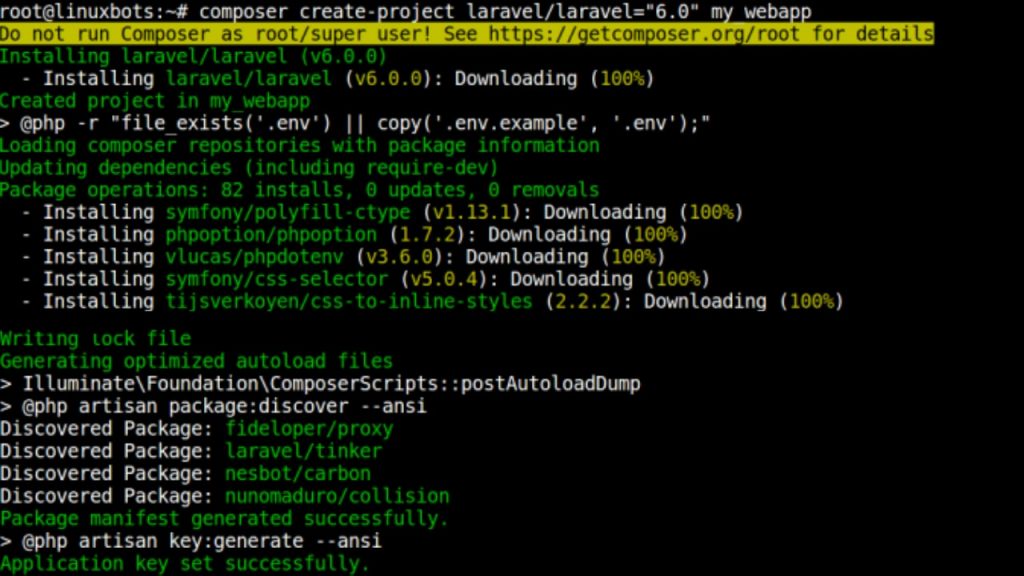Viewport: 1024px width, 576px height.
Task: Click the 'Package operations: 82 installs' line
Action: point(299,189)
